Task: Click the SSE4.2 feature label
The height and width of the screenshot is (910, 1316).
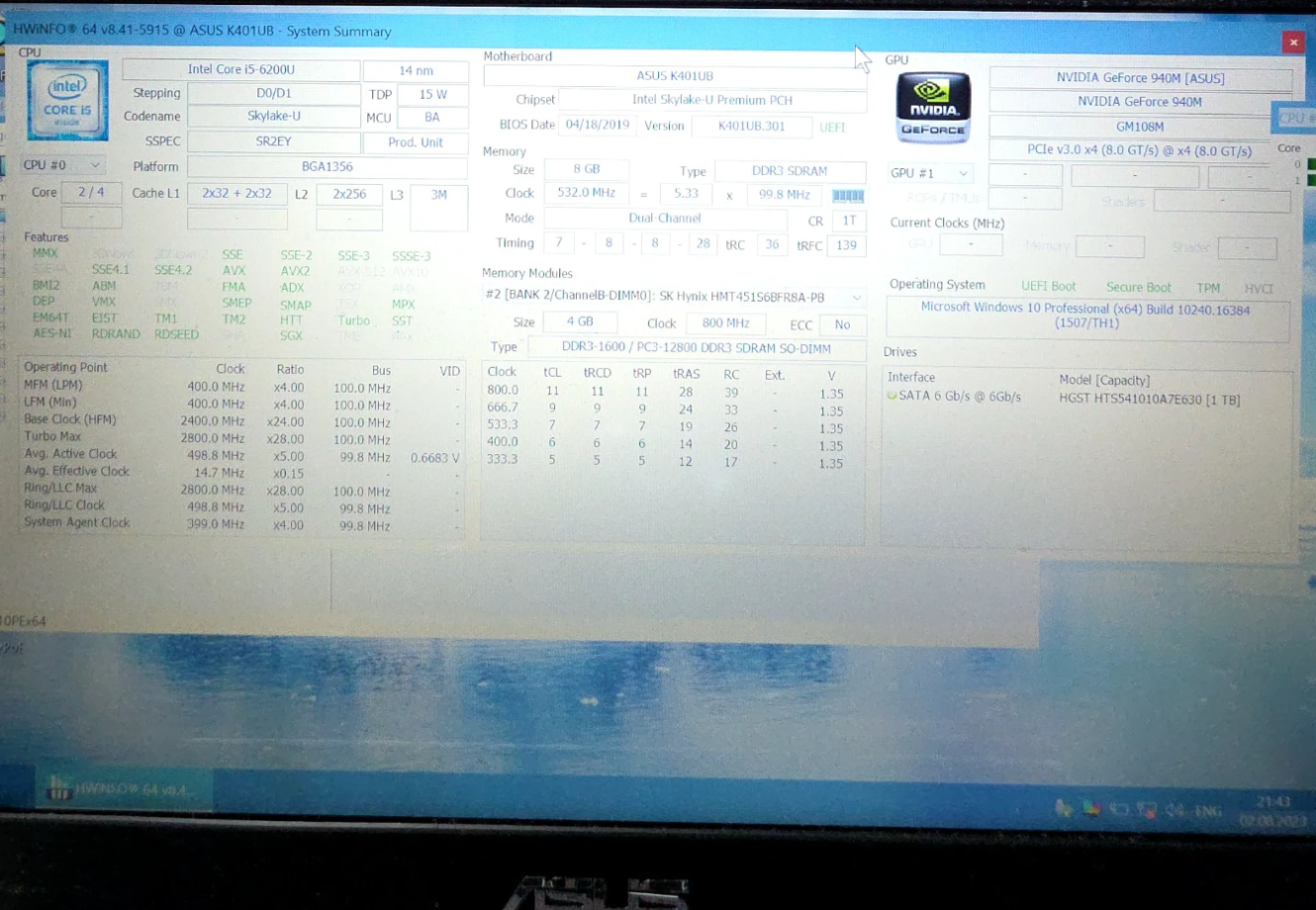Action: (173, 270)
